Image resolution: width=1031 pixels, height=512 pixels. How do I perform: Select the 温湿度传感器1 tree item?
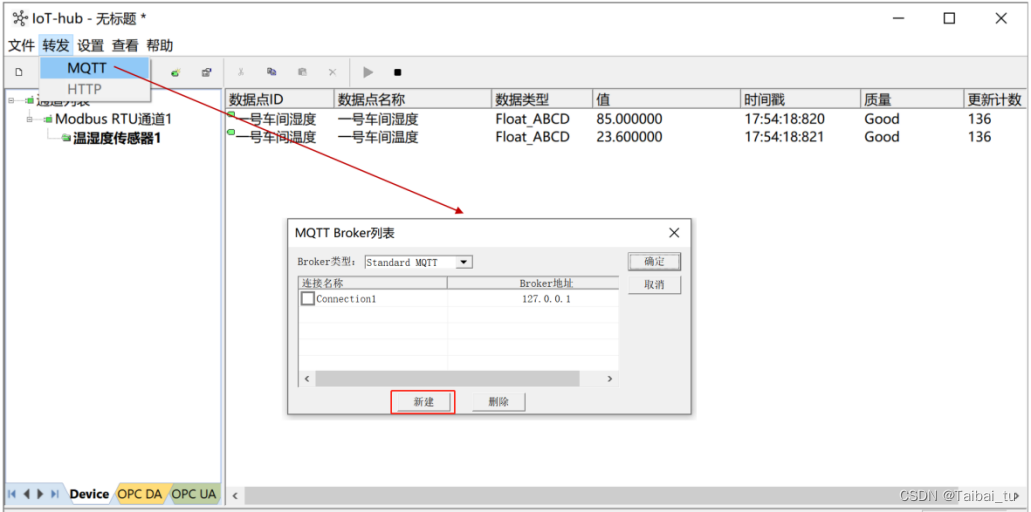(x=117, y=138)
